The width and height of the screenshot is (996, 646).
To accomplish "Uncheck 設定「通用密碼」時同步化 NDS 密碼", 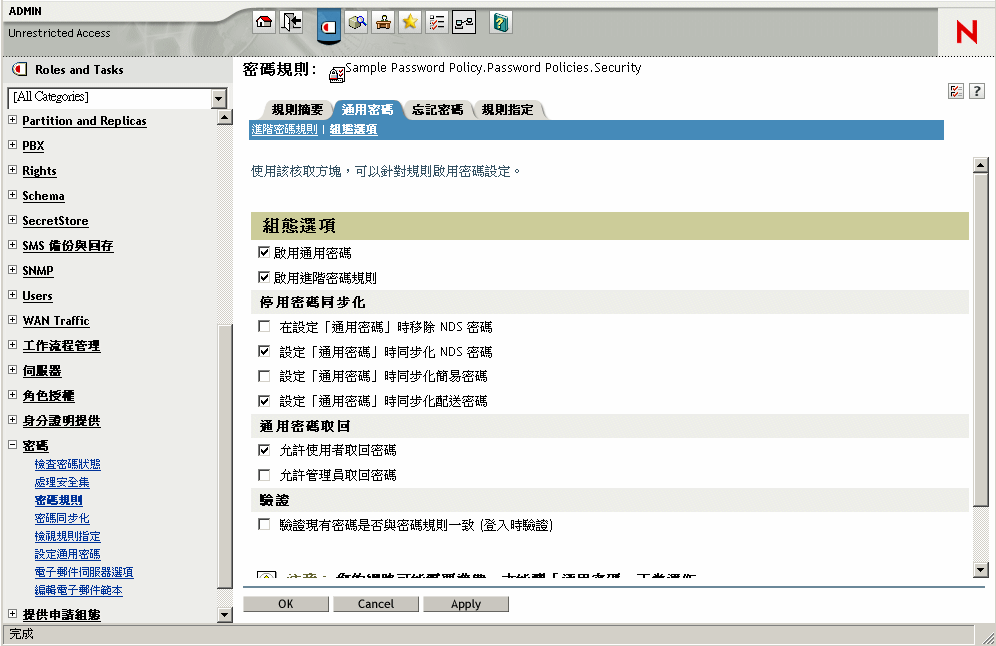I will click(x=264, y=351).
